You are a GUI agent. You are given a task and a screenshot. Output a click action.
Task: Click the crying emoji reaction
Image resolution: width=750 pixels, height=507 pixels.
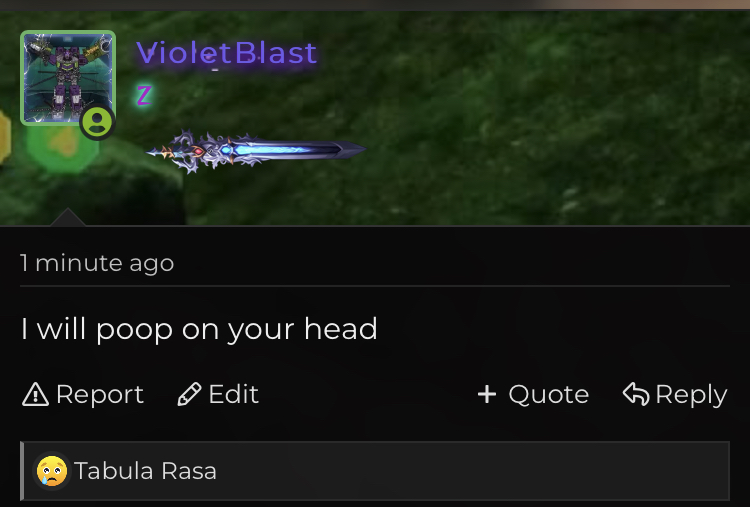pyautogui.click(x=52, y=471)
